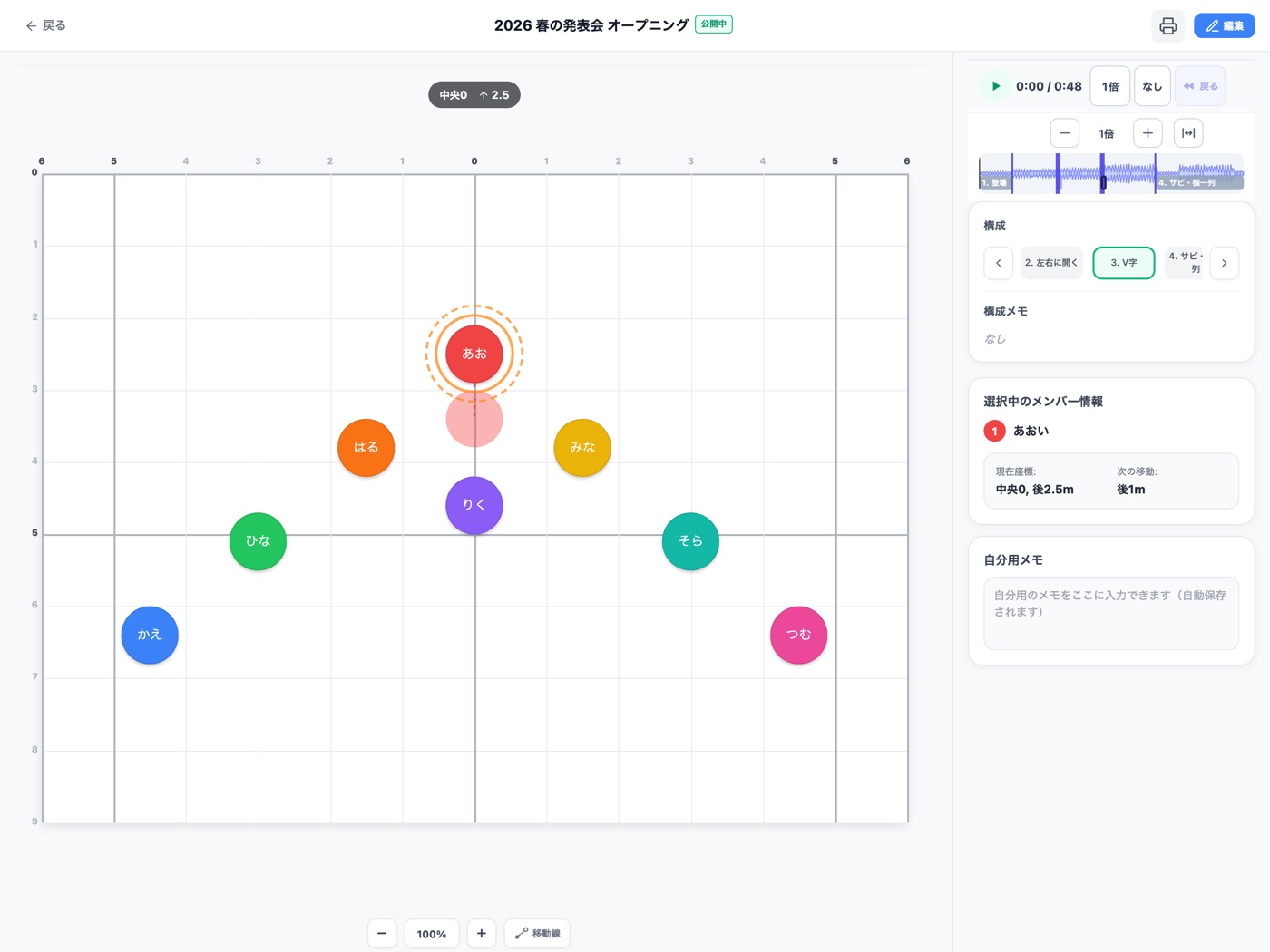The image size is (1270, 952).
Task: Toggle the 移動線 movement lines button
Action: click(537, 933)
